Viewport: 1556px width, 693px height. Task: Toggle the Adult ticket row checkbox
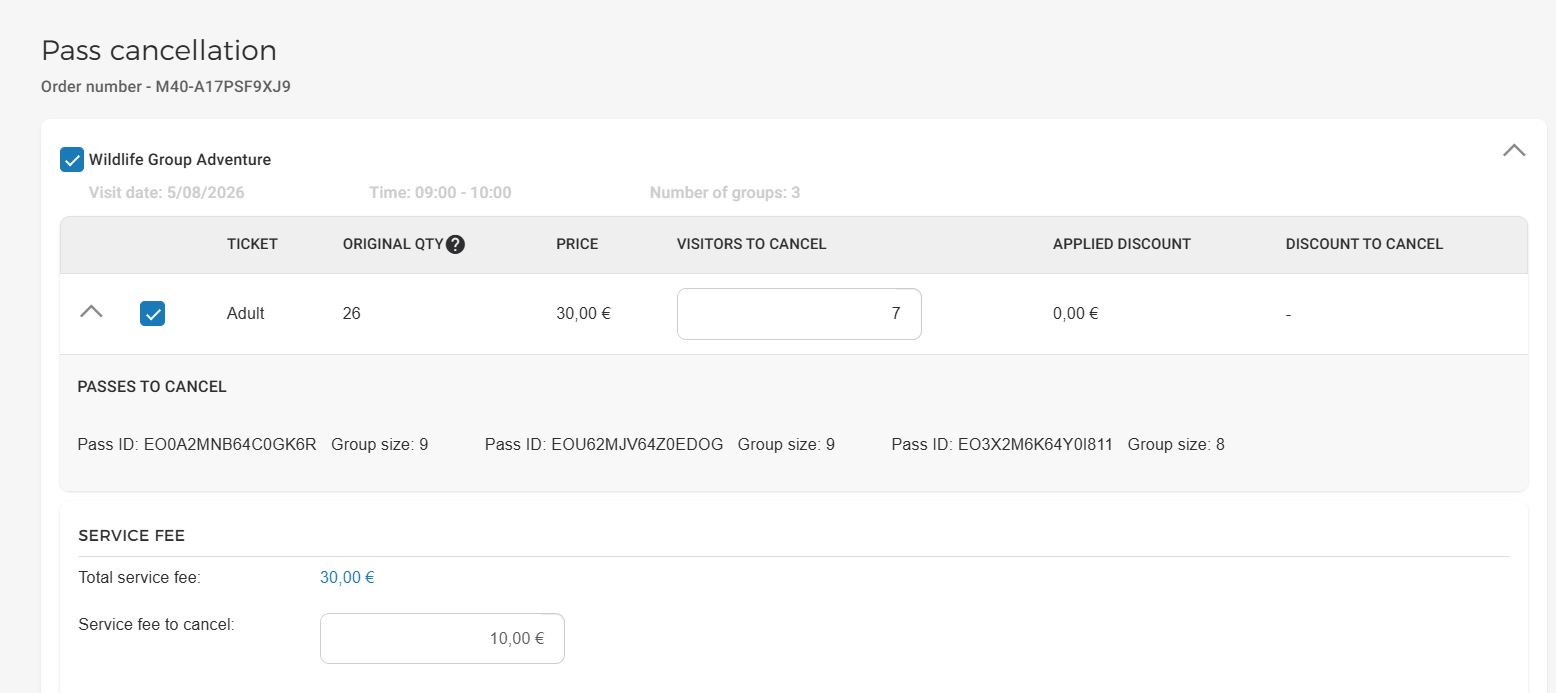coord(153,314)
